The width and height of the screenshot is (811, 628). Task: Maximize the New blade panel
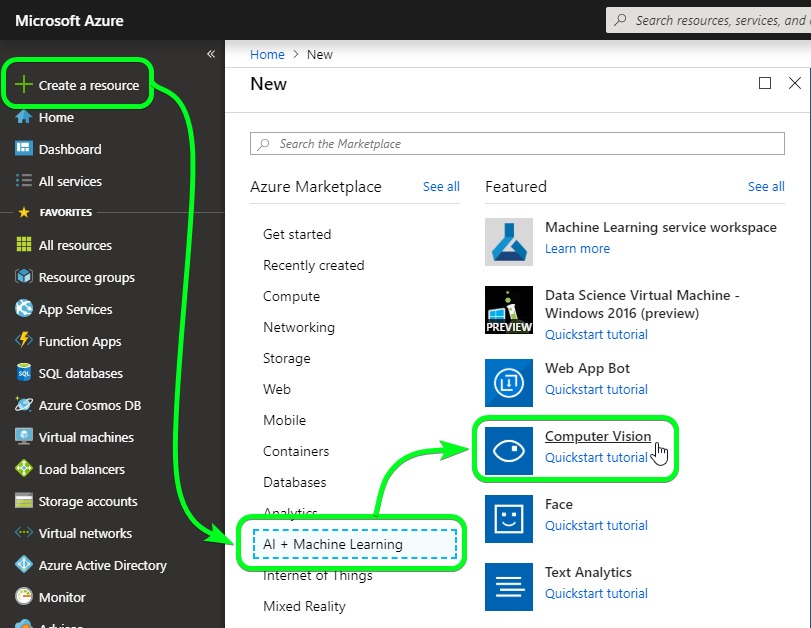tap(765, 84)
